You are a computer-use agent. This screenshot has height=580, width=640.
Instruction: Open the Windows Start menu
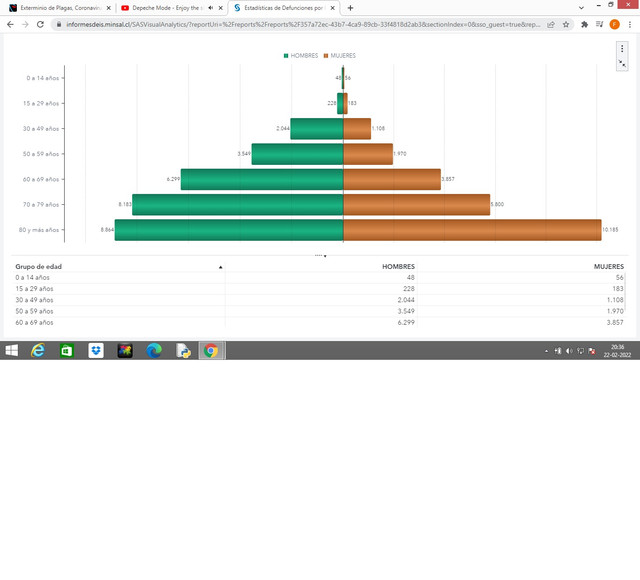point(11,350)
